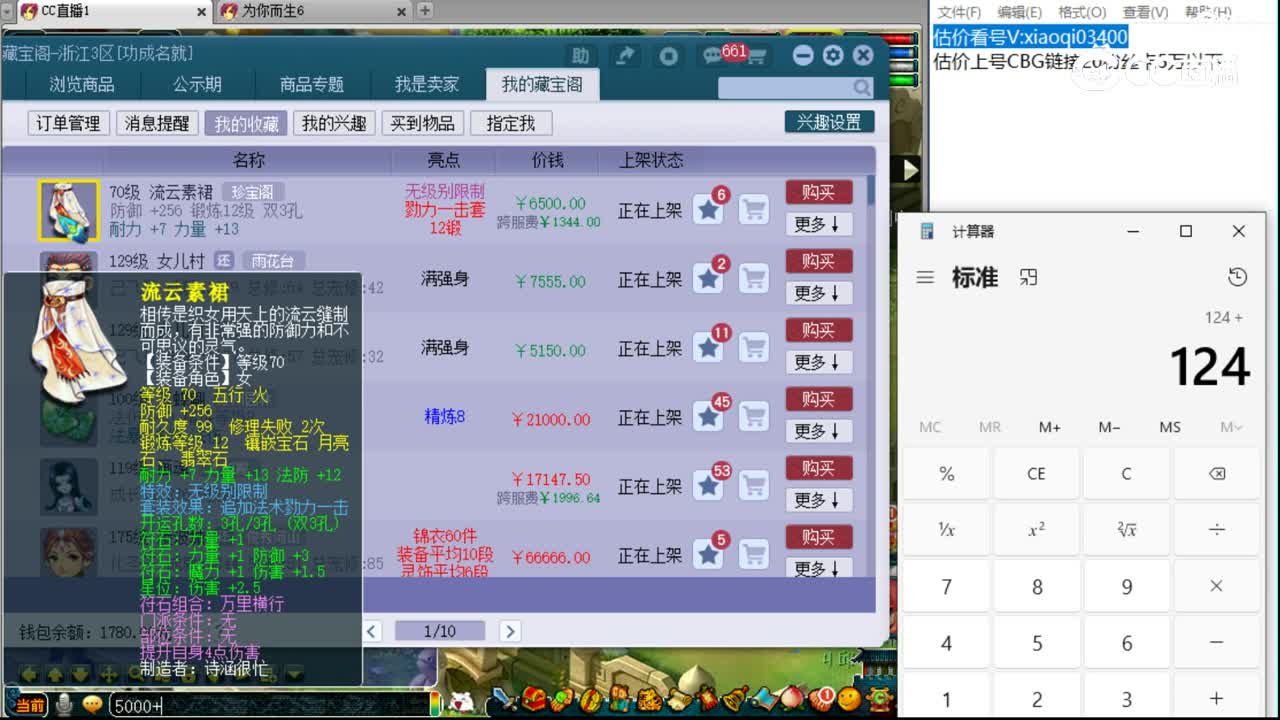Click the share arrow icon near the help button
The height and width of the screenshot is (720, 1280).
[x=625, y=56]
